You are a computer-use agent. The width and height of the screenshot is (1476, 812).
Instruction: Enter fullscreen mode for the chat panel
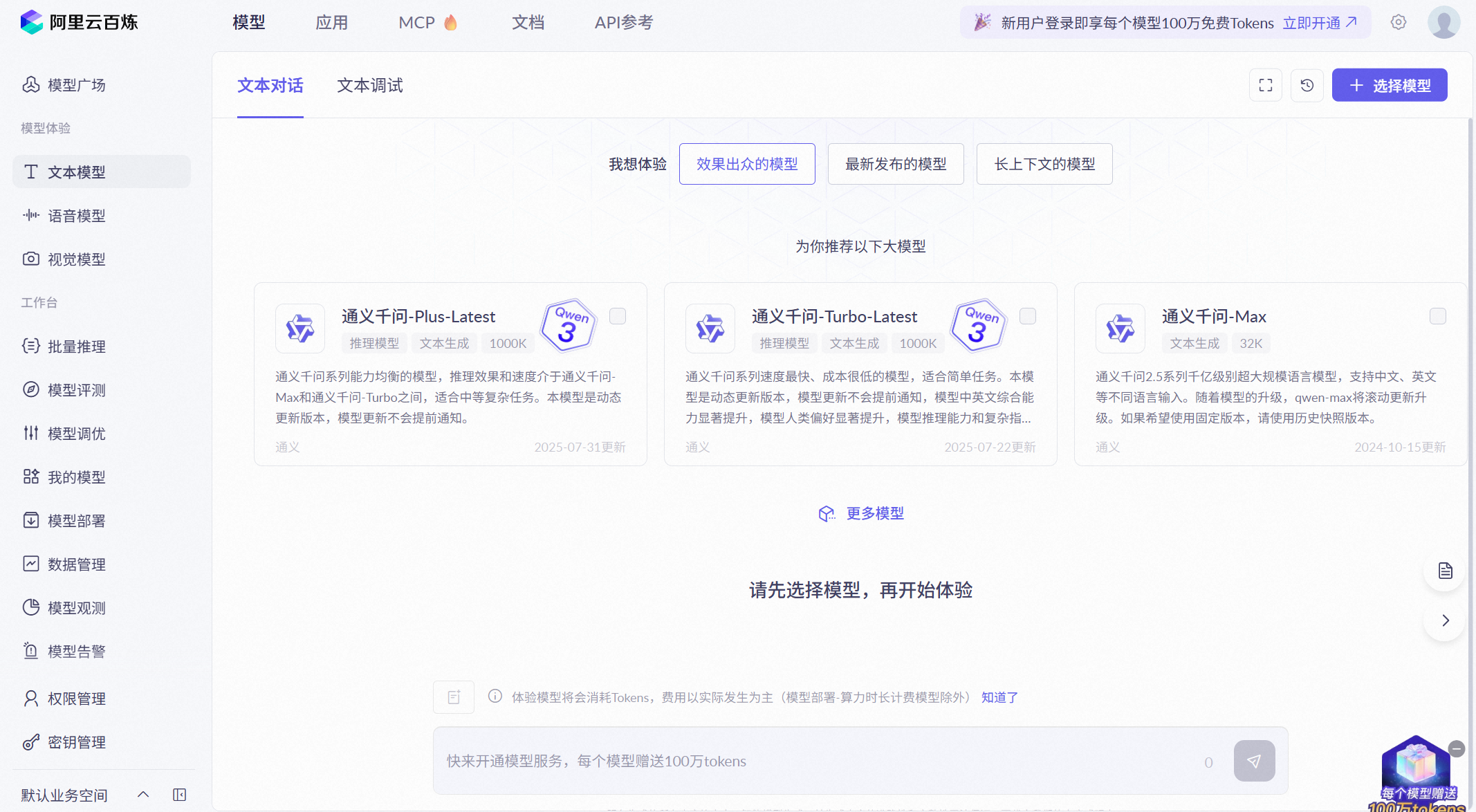point(1265,84)
